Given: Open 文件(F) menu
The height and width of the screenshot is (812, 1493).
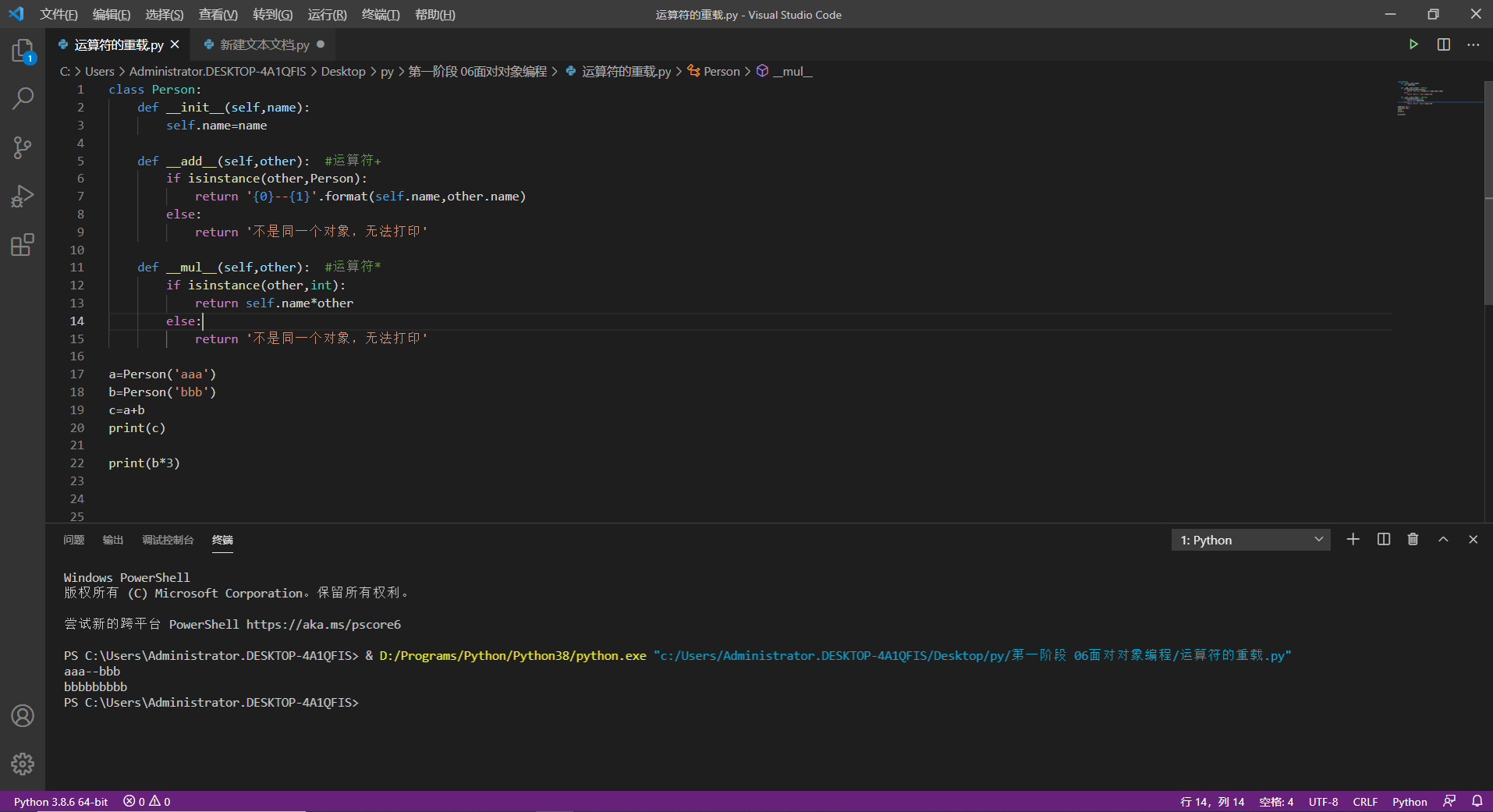Looking at the screenshot, I should coord(59,14).
